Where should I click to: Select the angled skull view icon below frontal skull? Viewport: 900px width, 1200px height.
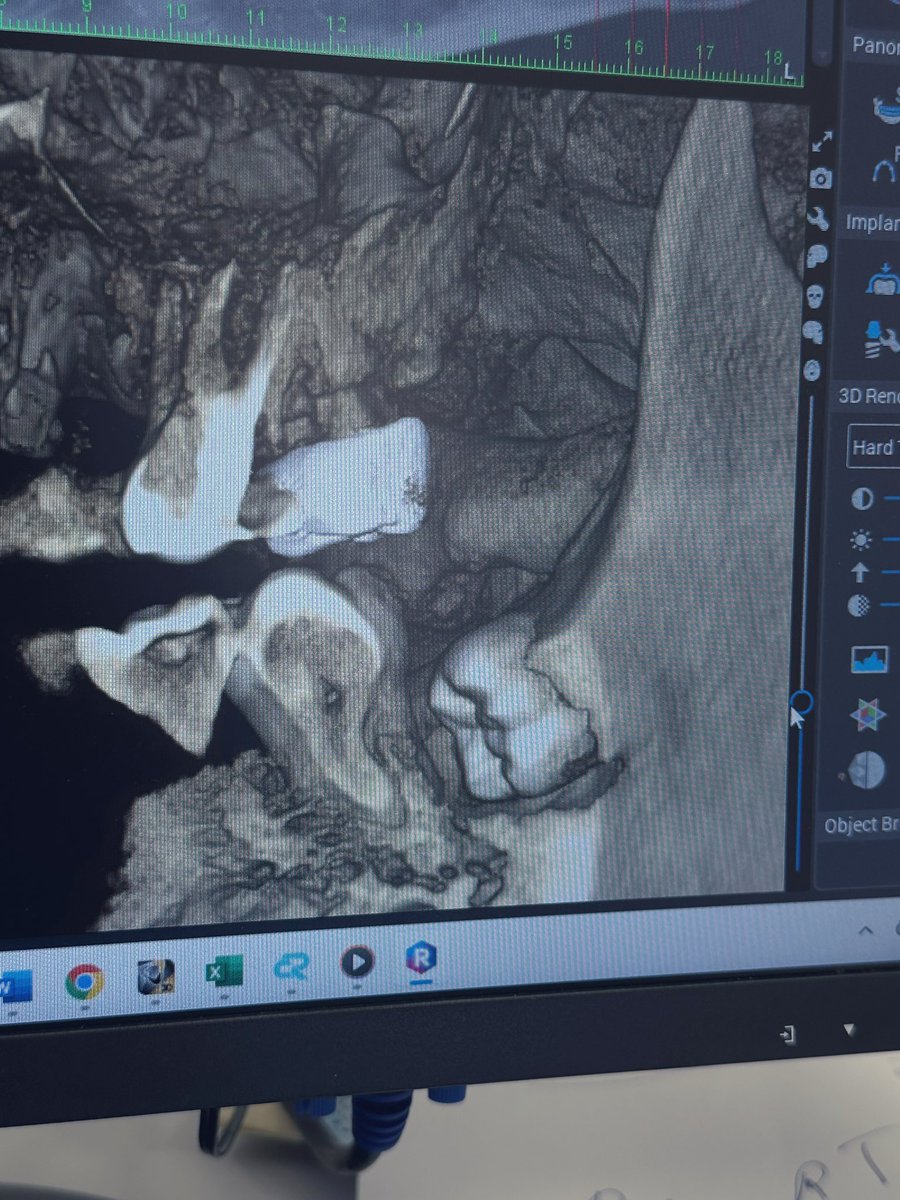click(x=815, y=332)
